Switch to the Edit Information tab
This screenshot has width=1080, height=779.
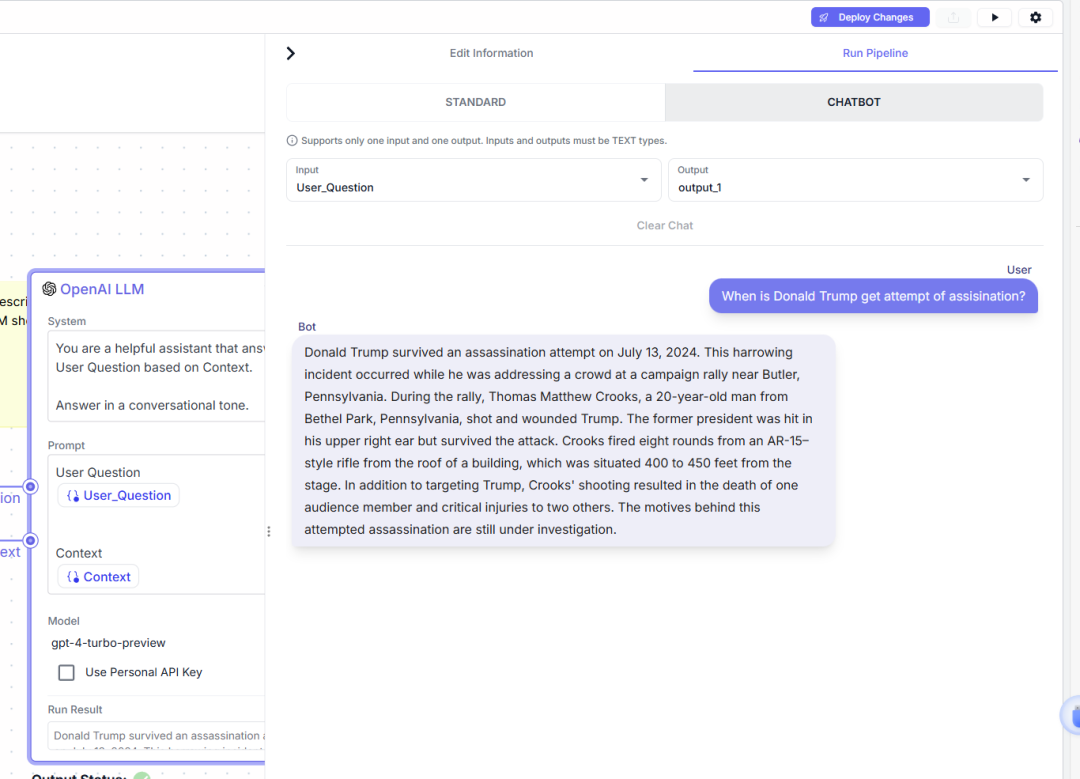pyautogui.click(x=491, y=53)
